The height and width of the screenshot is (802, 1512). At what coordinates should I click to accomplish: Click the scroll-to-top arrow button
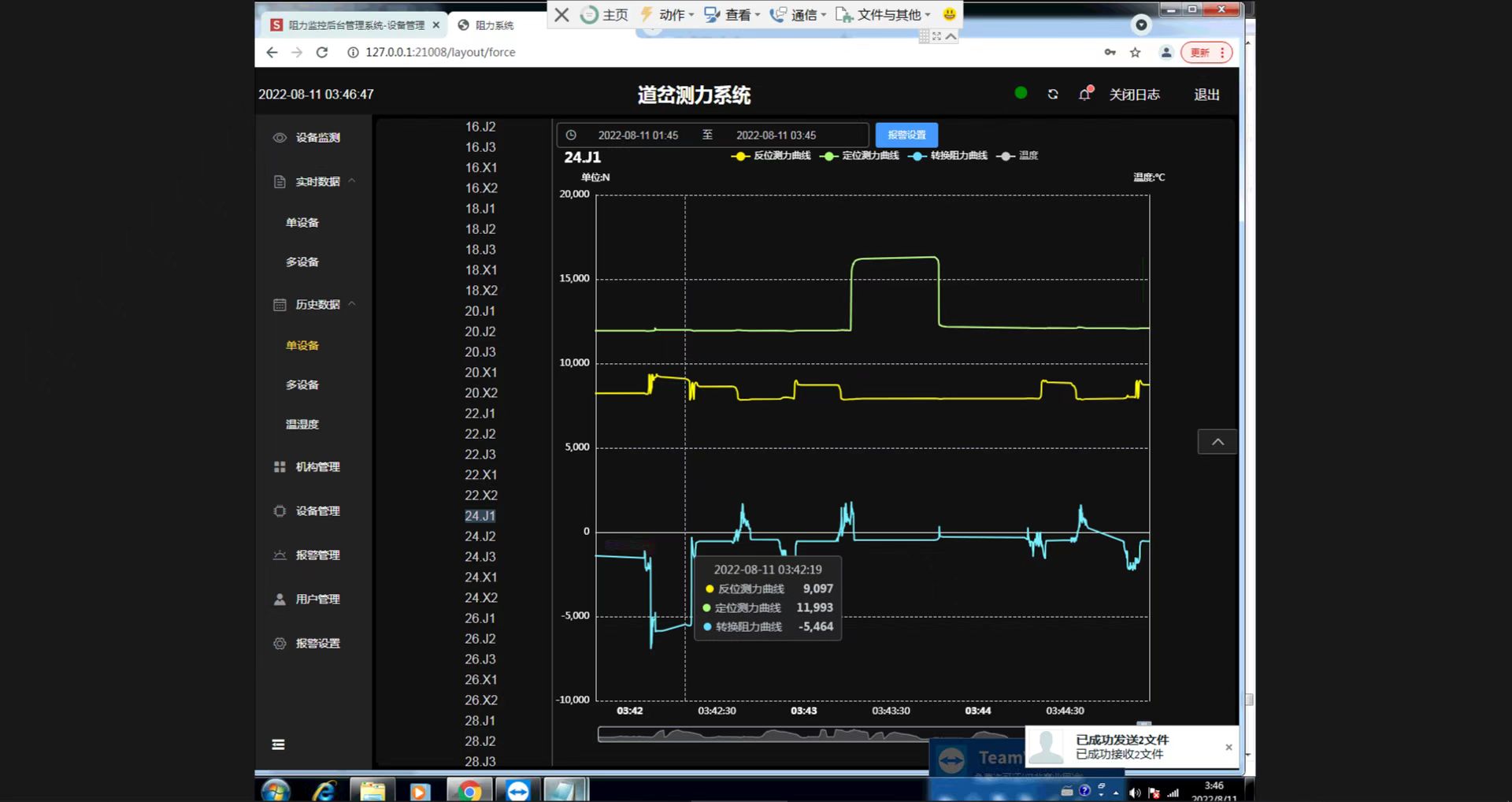[x=1217, y=442]
